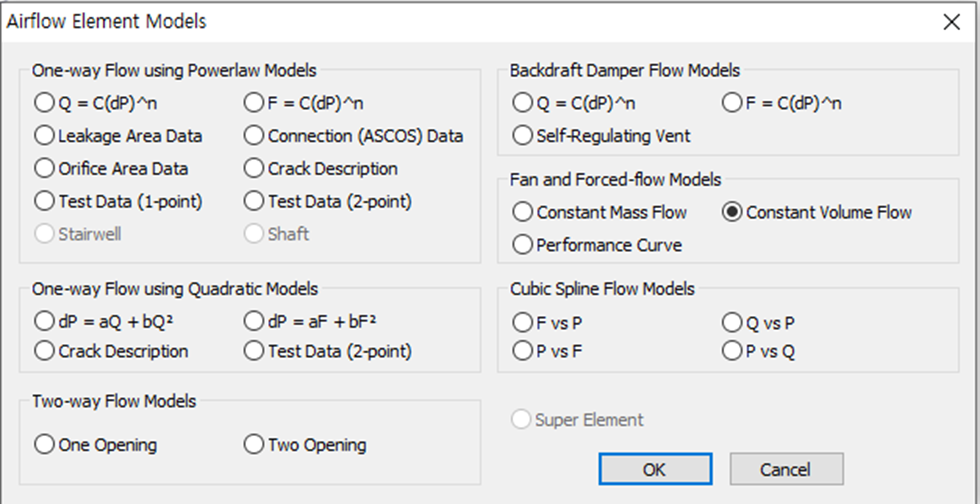
Task: Pick the F vs P cubic spline model
Action: (x=522, y=322)
